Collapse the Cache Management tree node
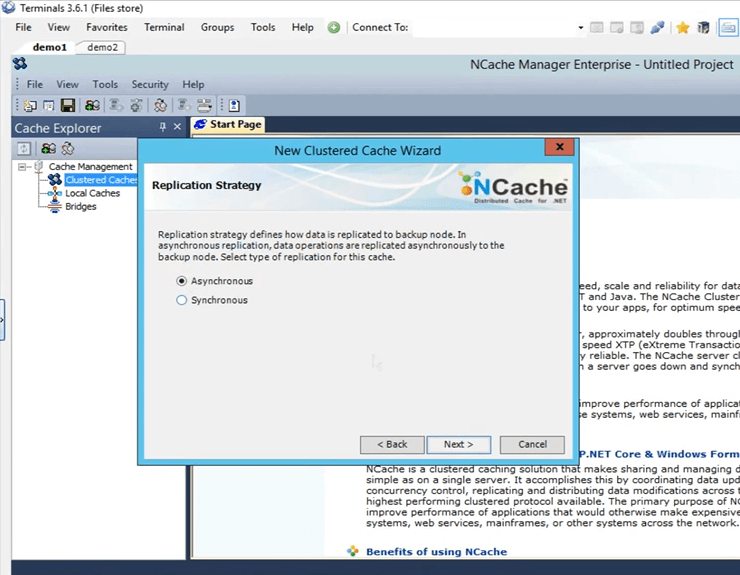Image resolution: width=740 pixels, height=575 pixels. coord(22,167)
